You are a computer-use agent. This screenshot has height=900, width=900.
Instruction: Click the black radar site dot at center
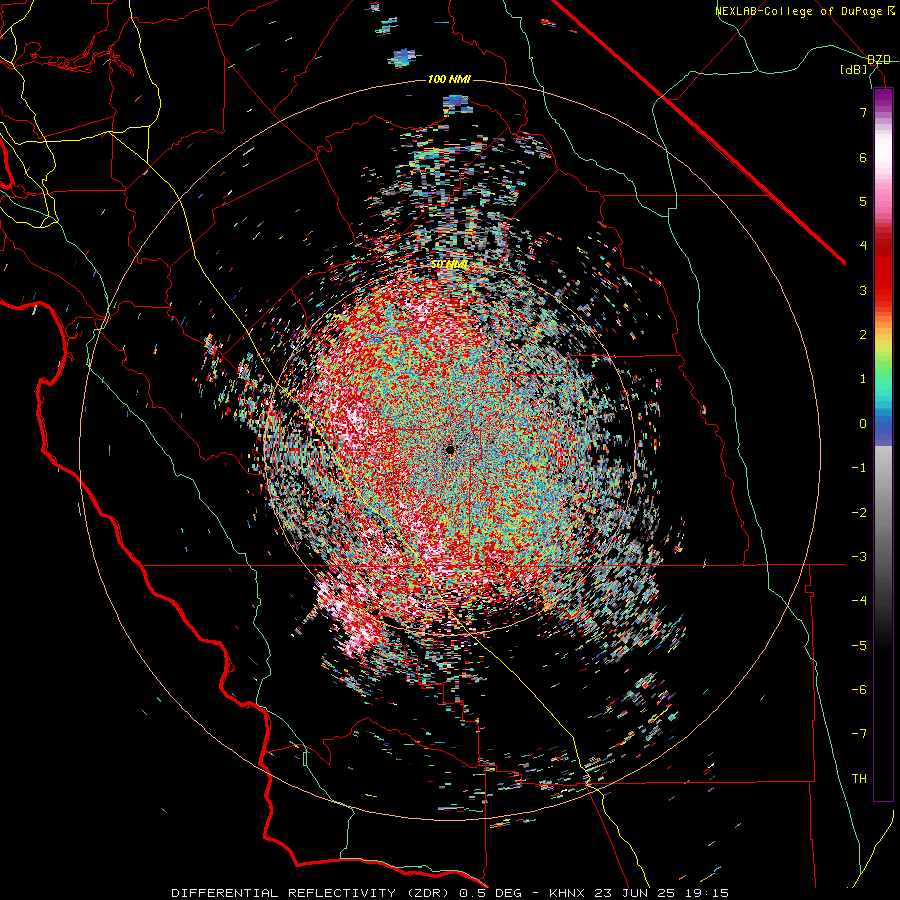tap(449, 449)
